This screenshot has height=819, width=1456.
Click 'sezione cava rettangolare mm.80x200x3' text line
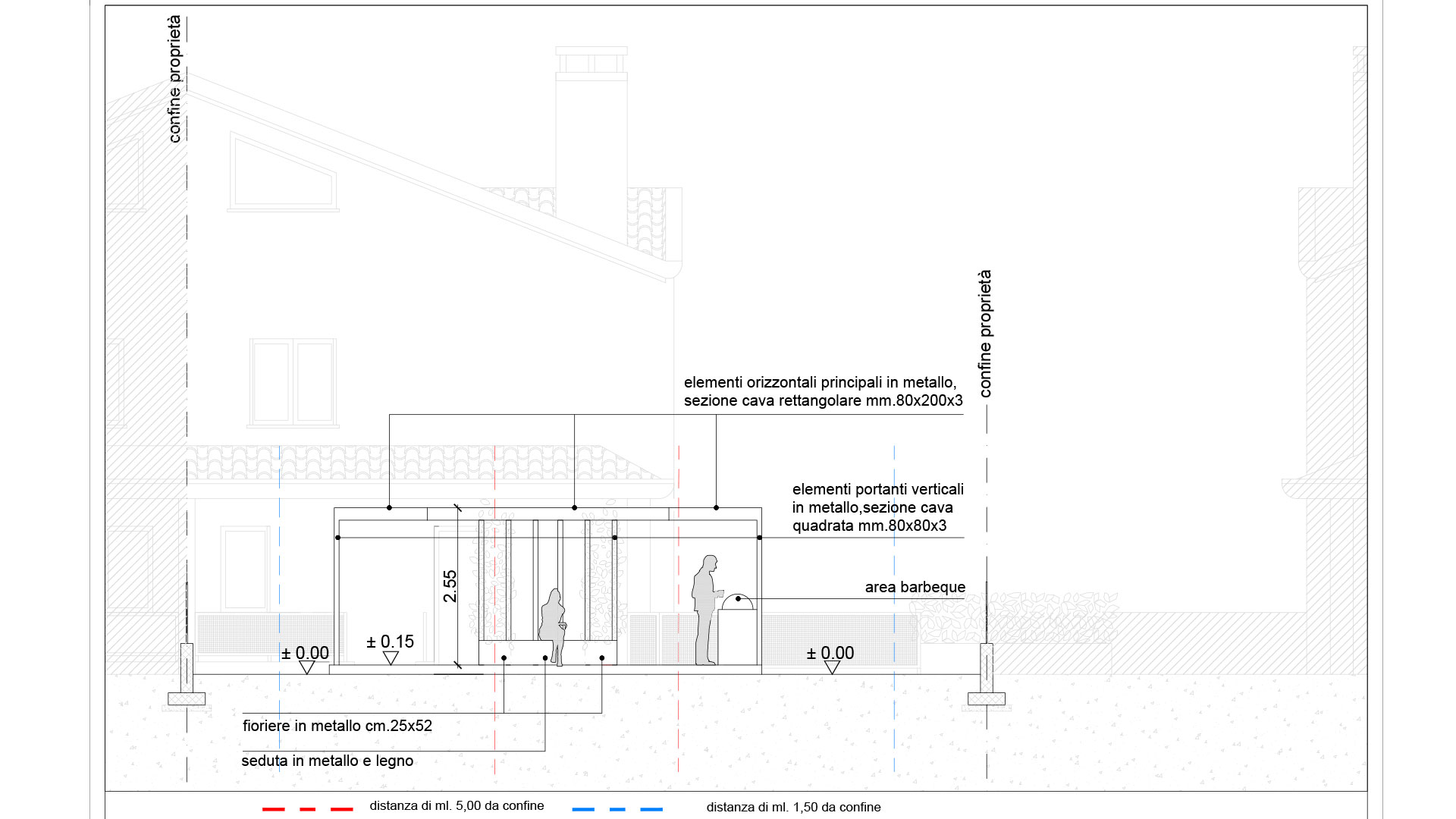[824, 400]
